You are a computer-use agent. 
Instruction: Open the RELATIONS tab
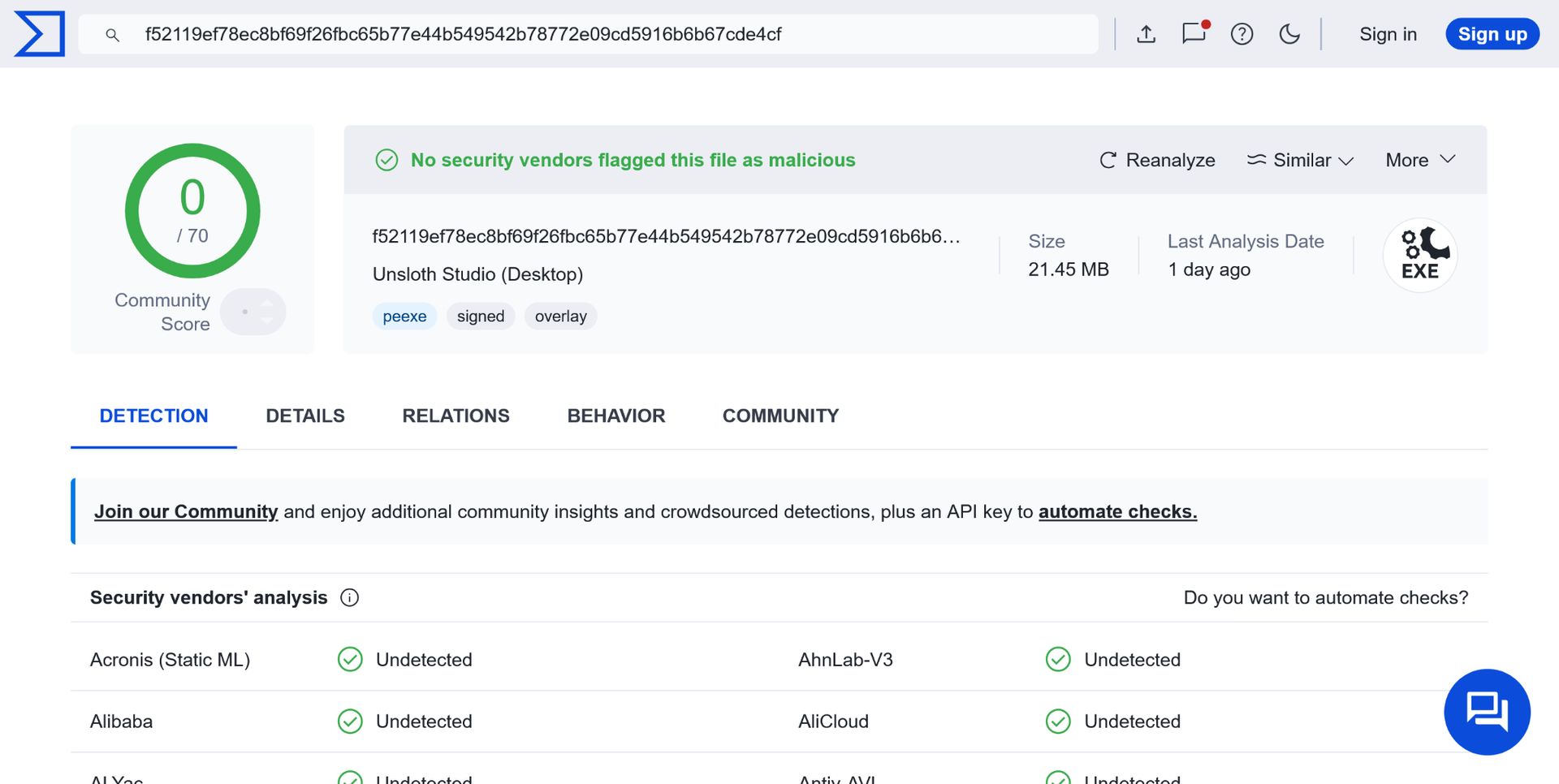coord(456,416)
